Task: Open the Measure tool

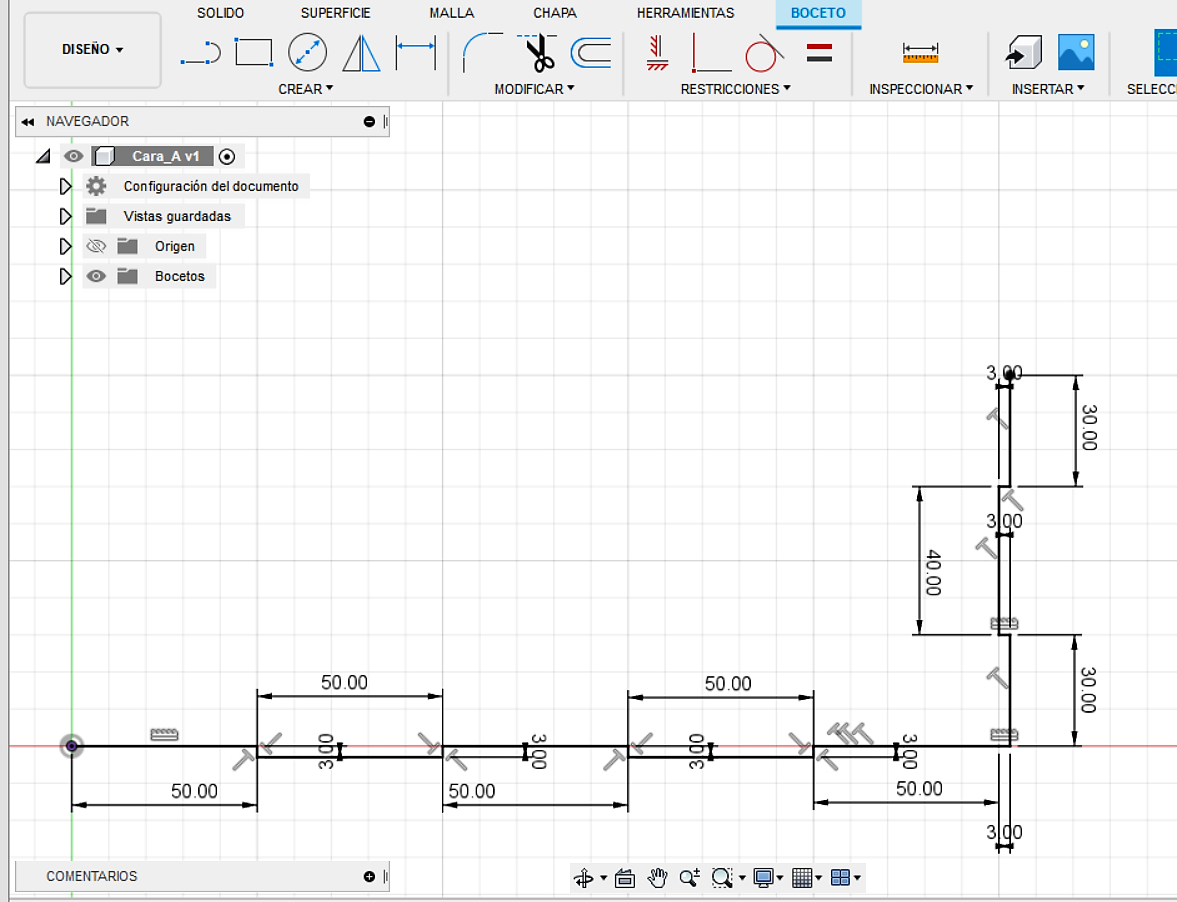Action: pyautogui.click(x=920, y=53)
